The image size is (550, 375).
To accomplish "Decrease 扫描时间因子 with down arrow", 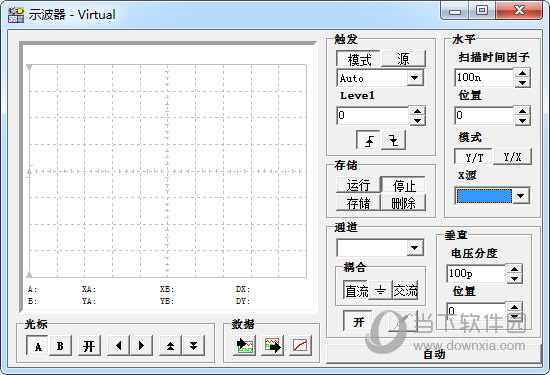I will click(x=522, y=83).
